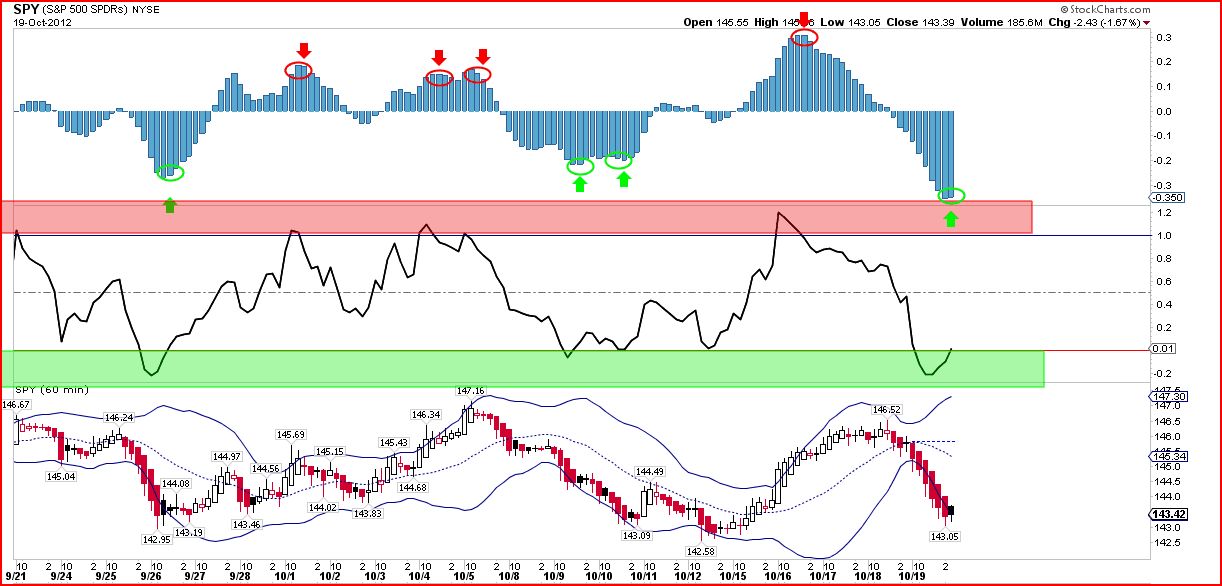1222x586 pixels.
Task: Click the 143.19 price label
Action: point(189,533)
